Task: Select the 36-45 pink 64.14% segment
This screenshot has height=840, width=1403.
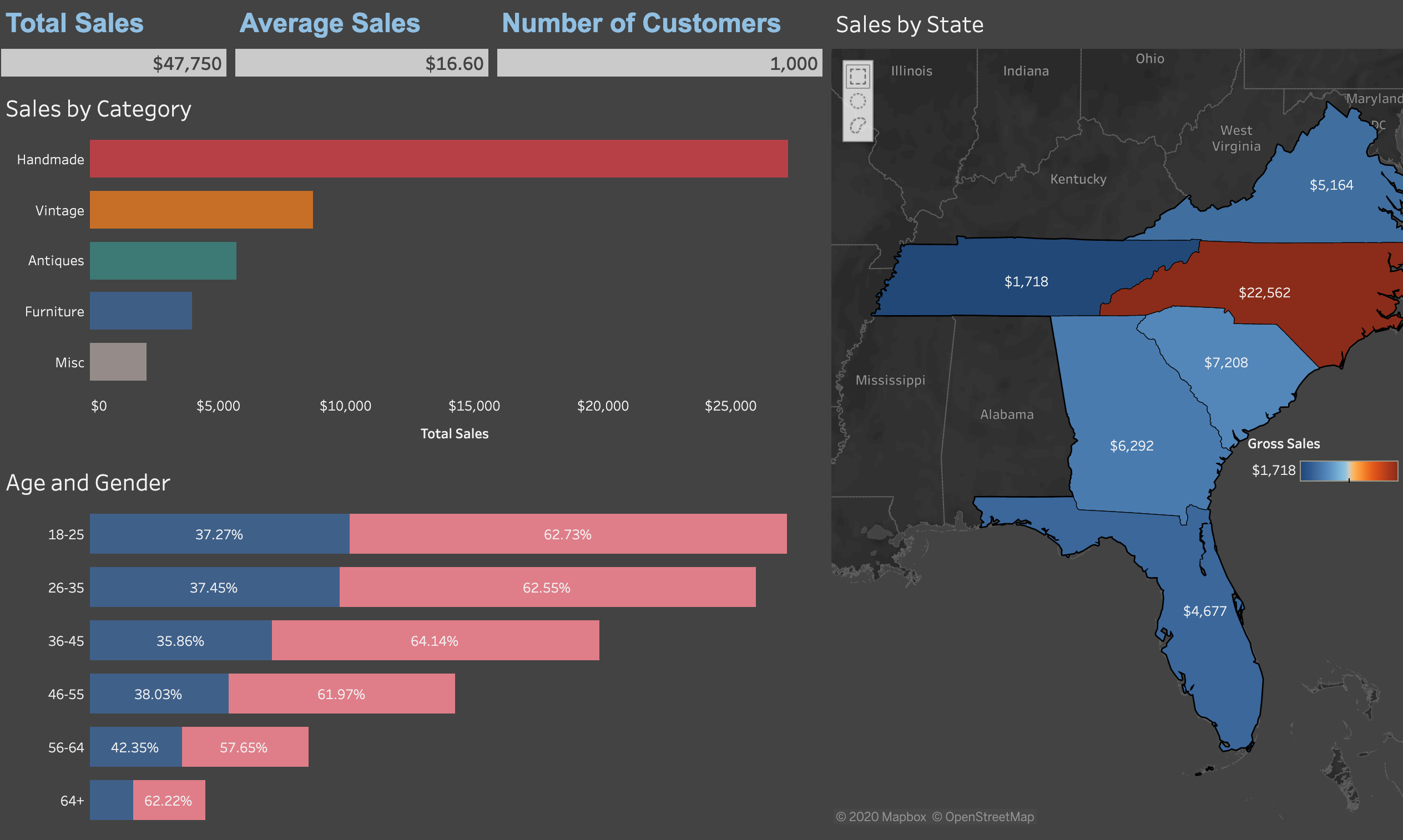Action: coord(435,640)
